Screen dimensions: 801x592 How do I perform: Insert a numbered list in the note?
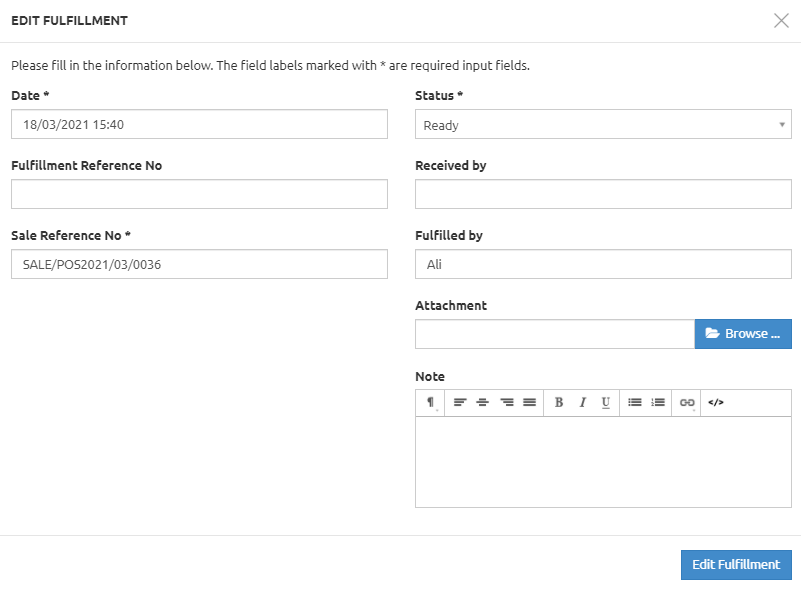(x=658, y=402)
